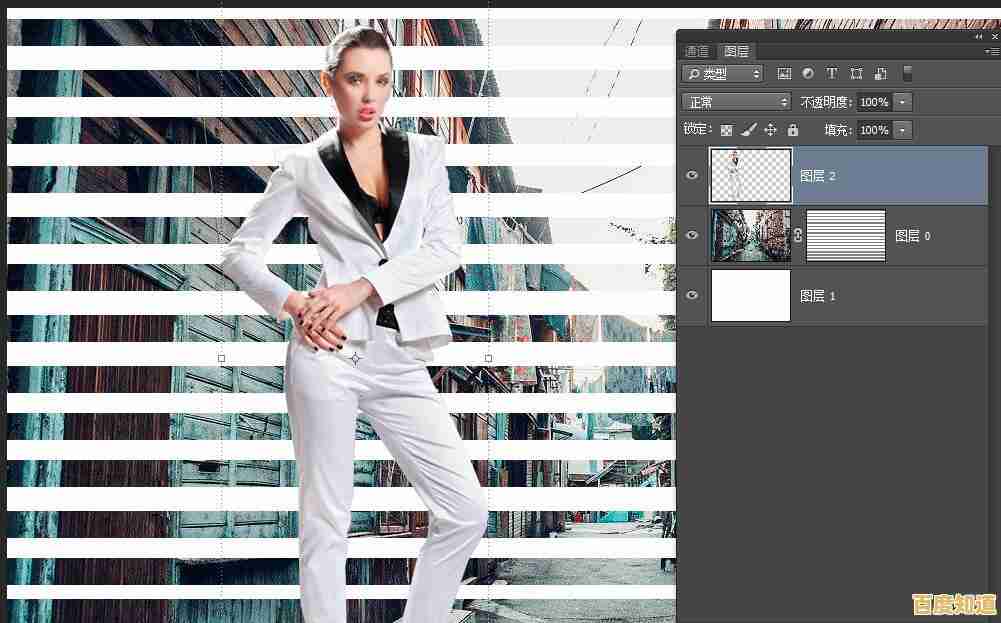Click the lock transparent pixels icon
Screen dimensions: 1001x623
[727, 130]
